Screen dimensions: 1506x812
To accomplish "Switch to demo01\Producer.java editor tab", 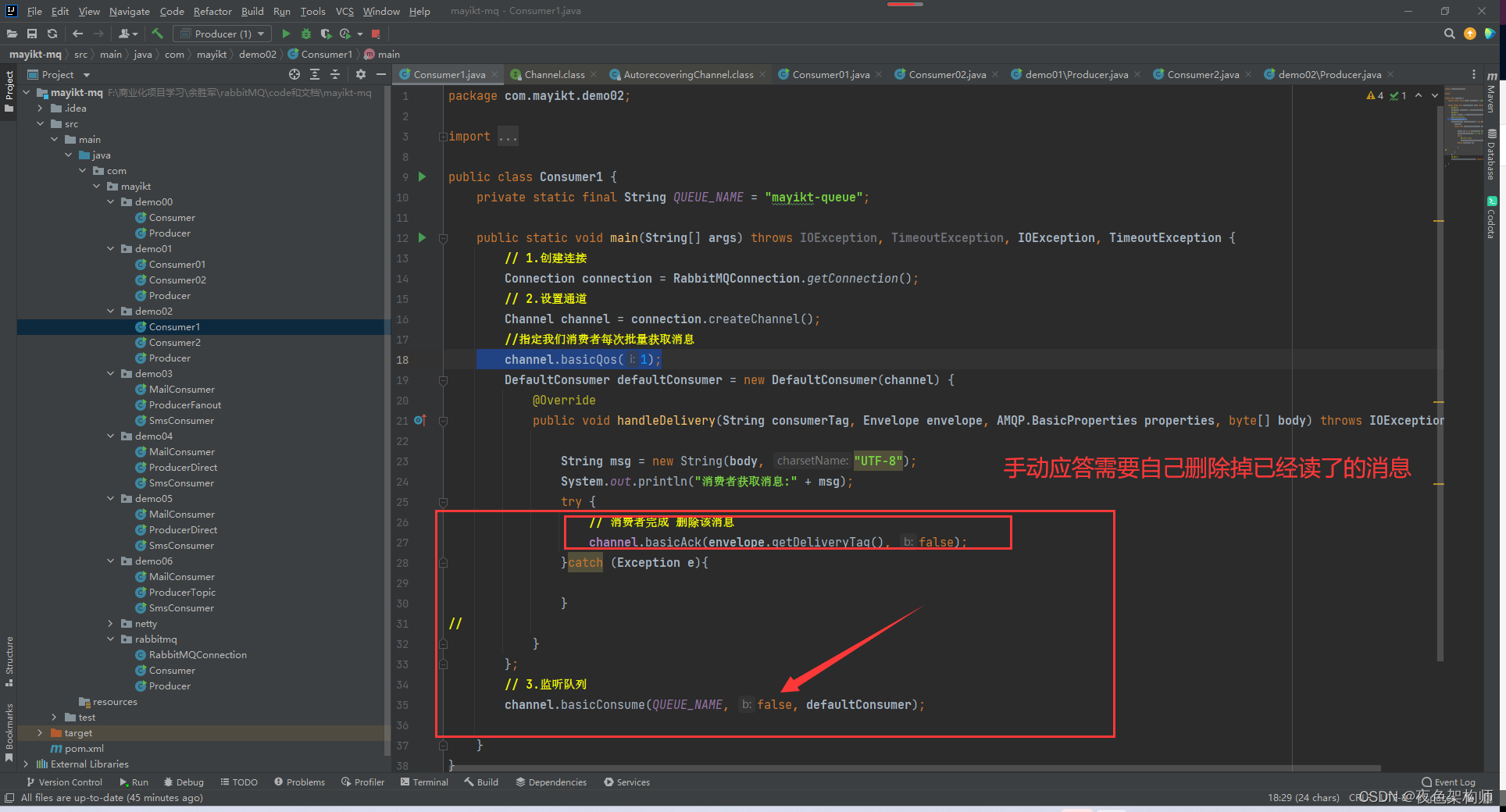I will (1076, 74).
